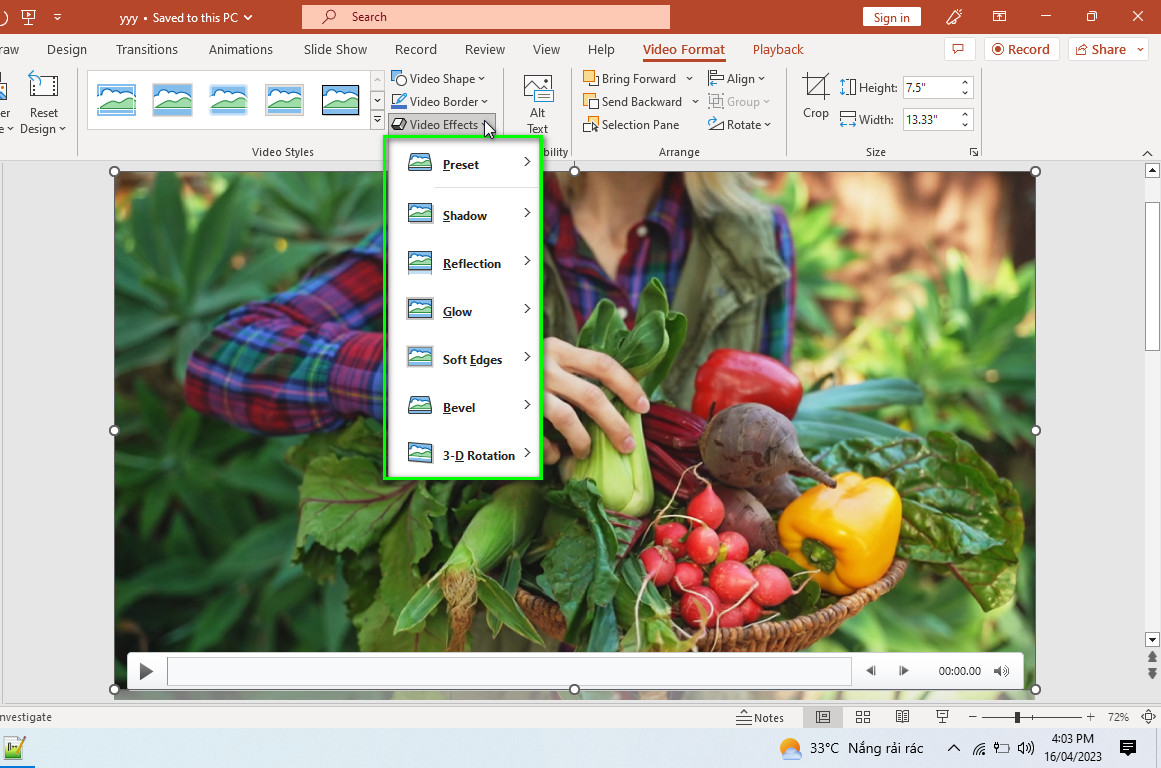Switch to Normal view icon
The width and height of the screenshot is (1161, 768).
[x=823, y=717]
